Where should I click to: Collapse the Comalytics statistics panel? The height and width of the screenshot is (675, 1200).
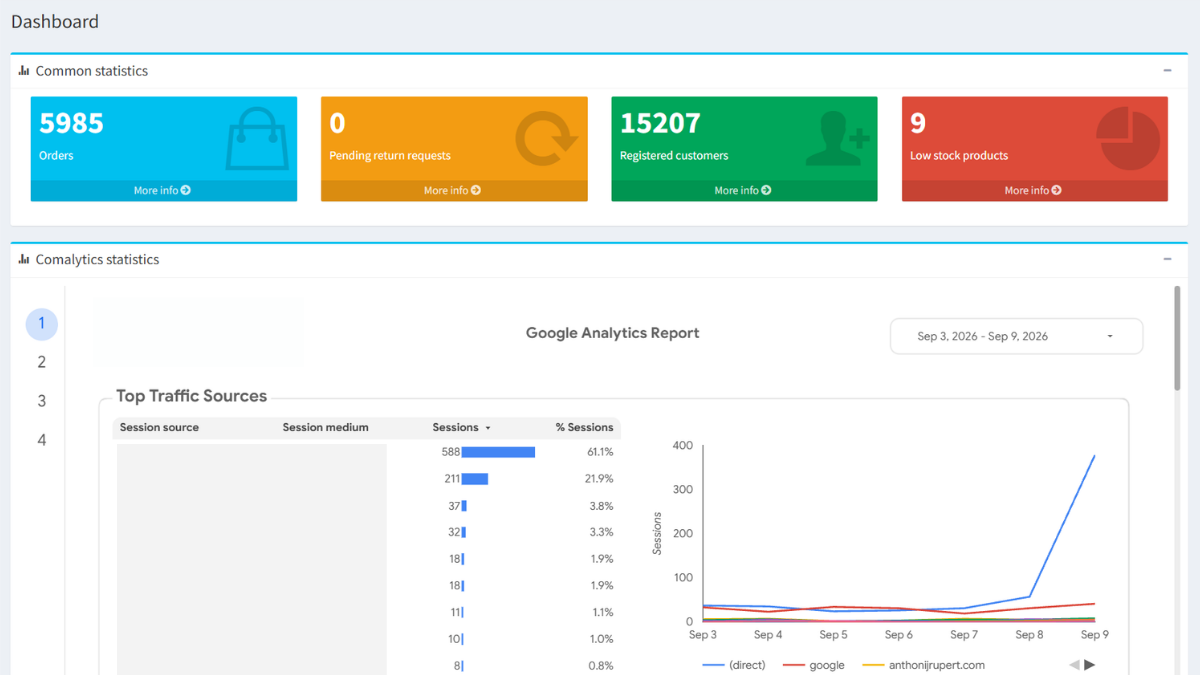[x=1167, y=259]
